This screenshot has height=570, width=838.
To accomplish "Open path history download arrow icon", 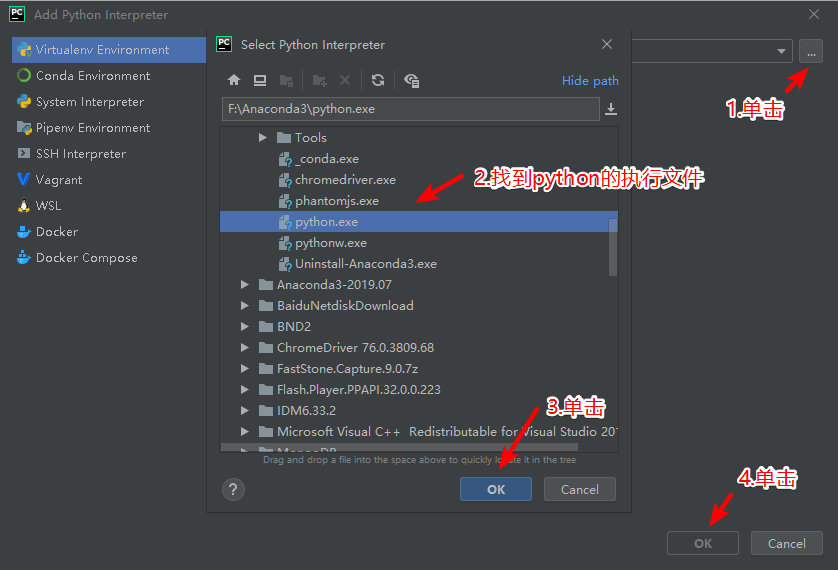I will pyautogui.click(x=611, y=109).
